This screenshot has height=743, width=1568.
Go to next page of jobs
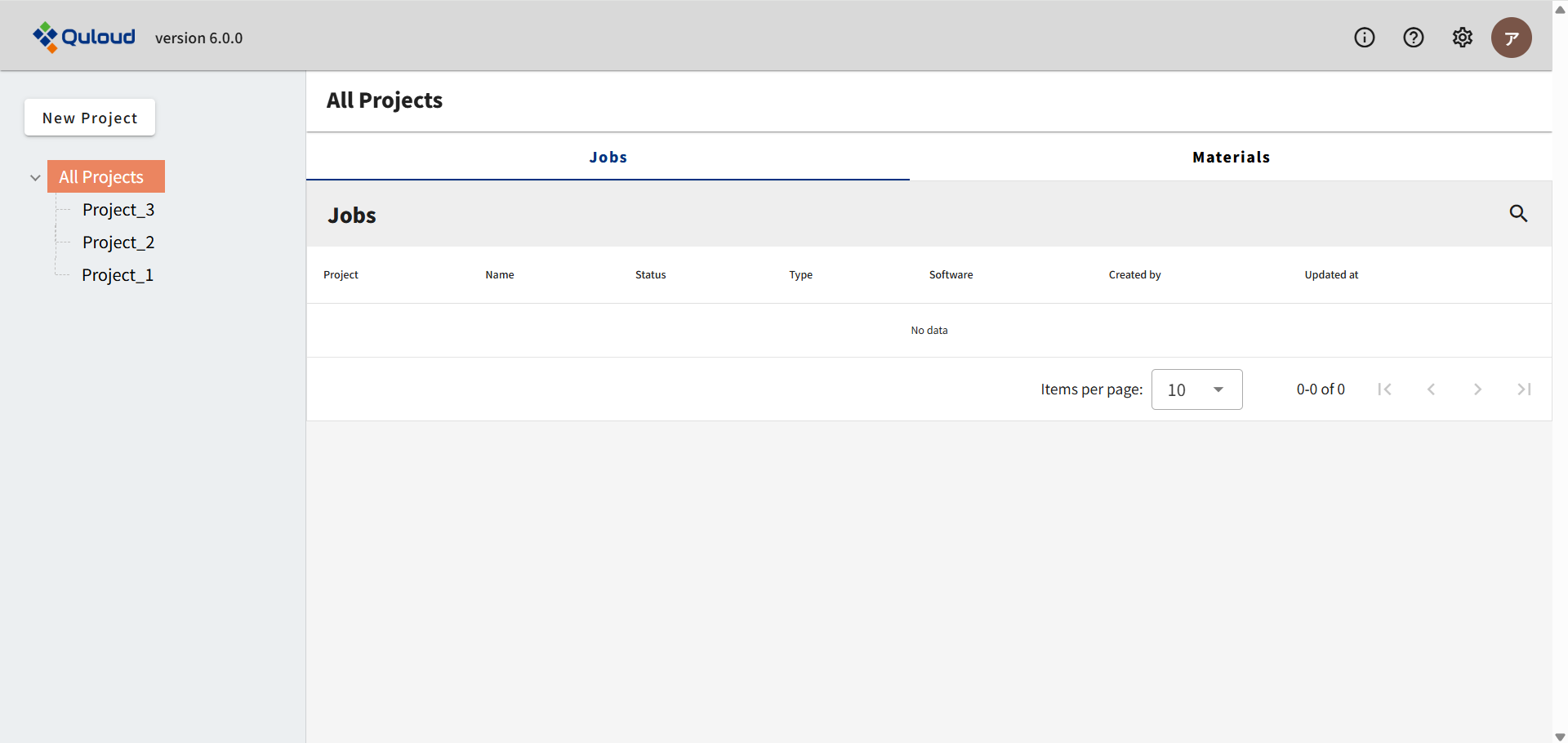click(x=1477, y=389)
